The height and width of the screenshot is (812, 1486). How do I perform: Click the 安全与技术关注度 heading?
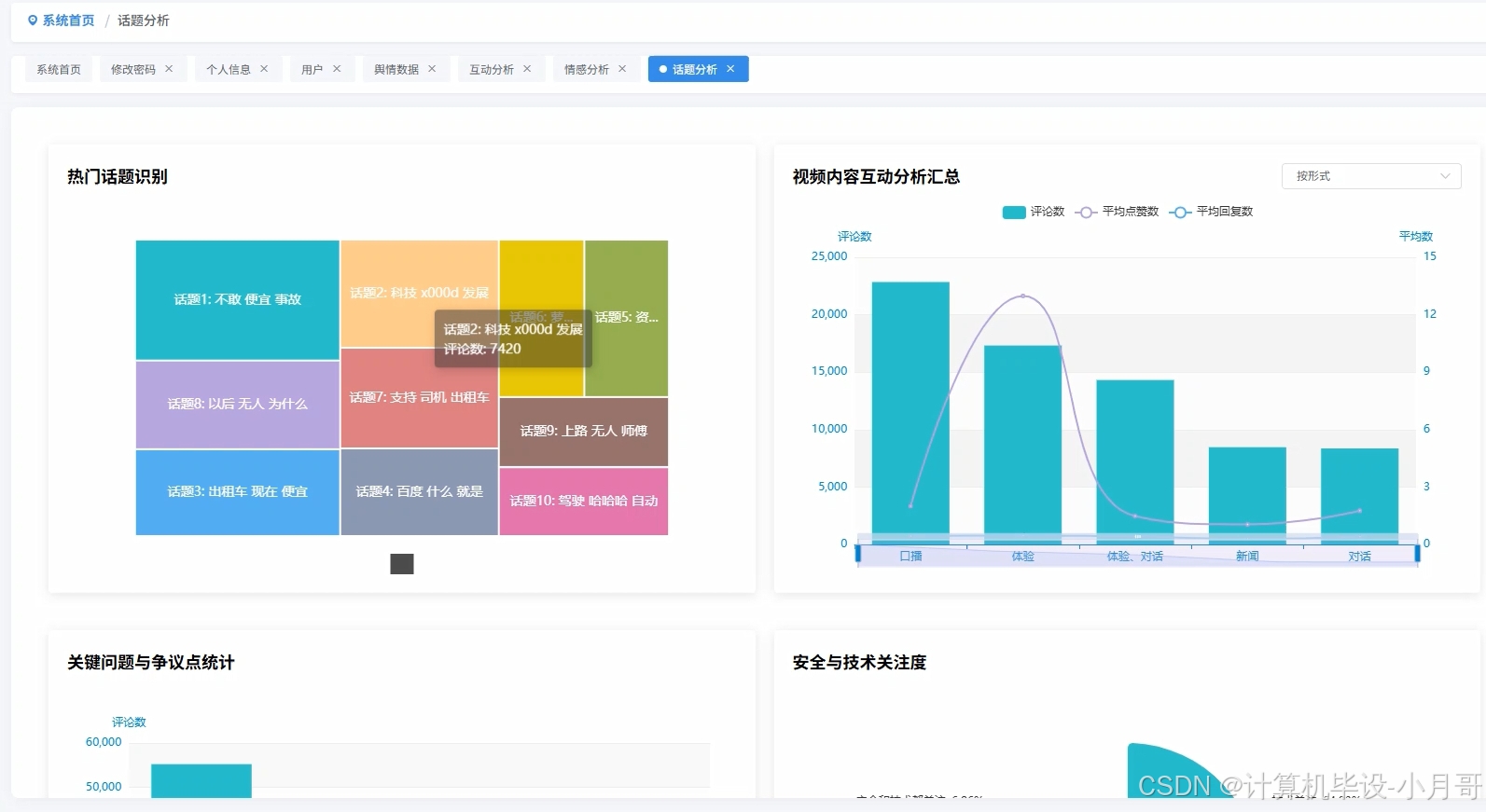859,663
